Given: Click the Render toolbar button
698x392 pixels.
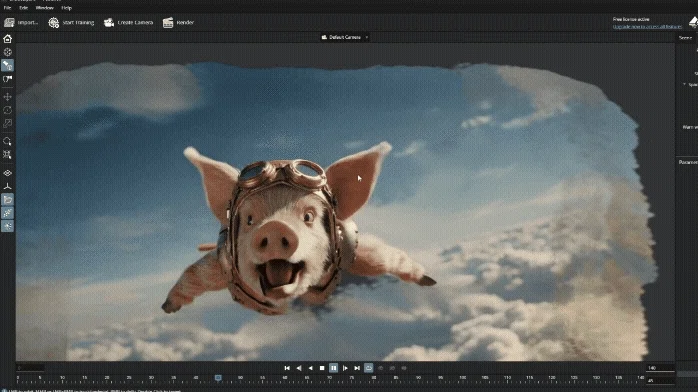Looking at the screenshot, I should 178,22.
